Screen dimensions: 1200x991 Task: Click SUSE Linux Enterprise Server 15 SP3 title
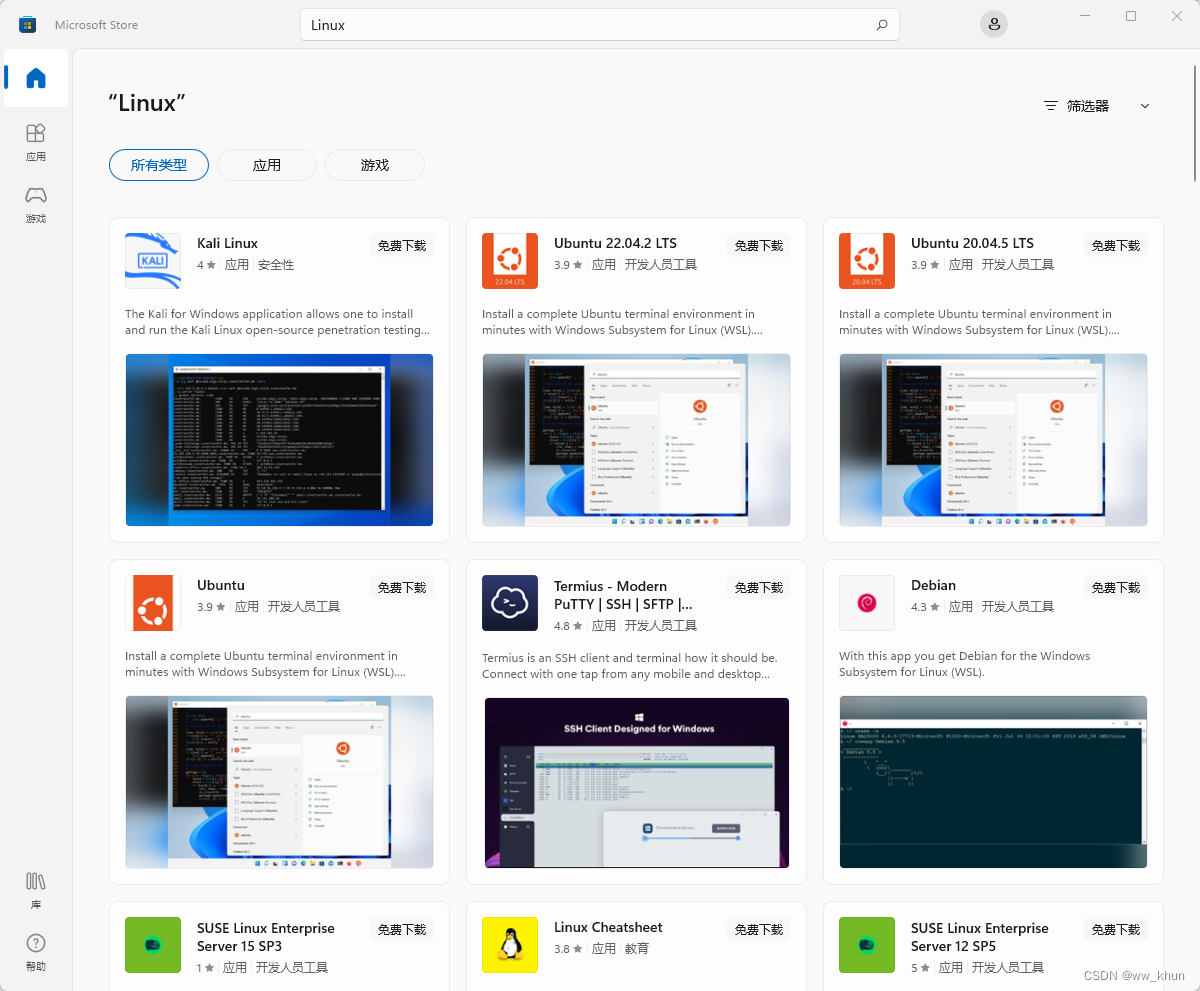(266, 937)
